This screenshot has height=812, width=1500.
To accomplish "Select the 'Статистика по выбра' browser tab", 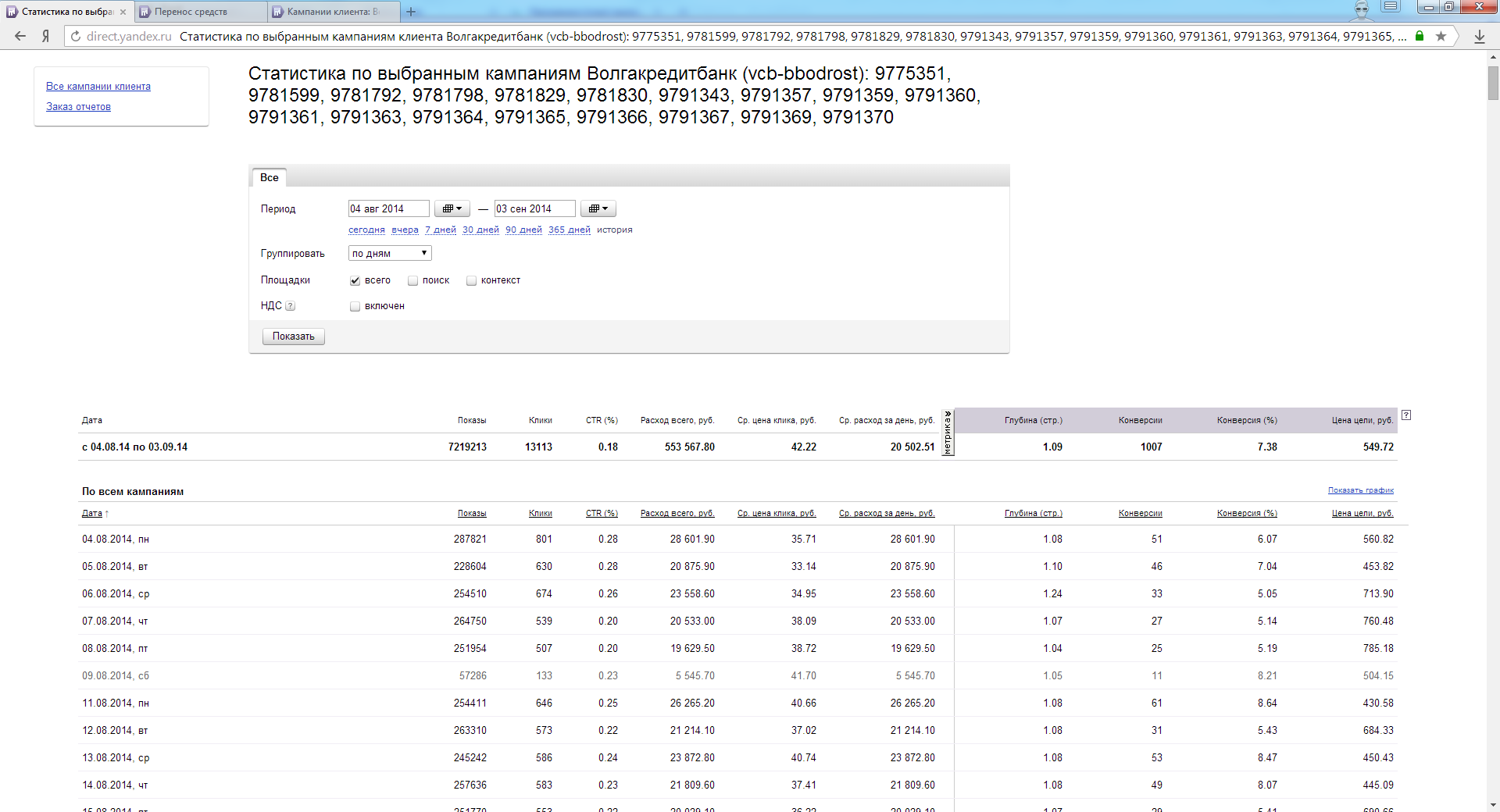I will click(x=67, y=12).
